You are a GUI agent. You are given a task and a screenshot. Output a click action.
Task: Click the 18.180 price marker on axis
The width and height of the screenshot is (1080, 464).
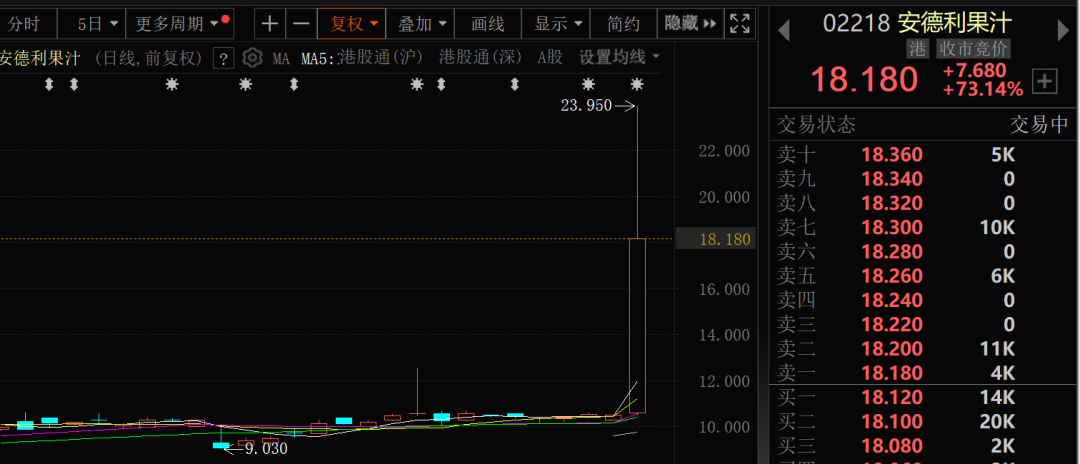[714, 239]
